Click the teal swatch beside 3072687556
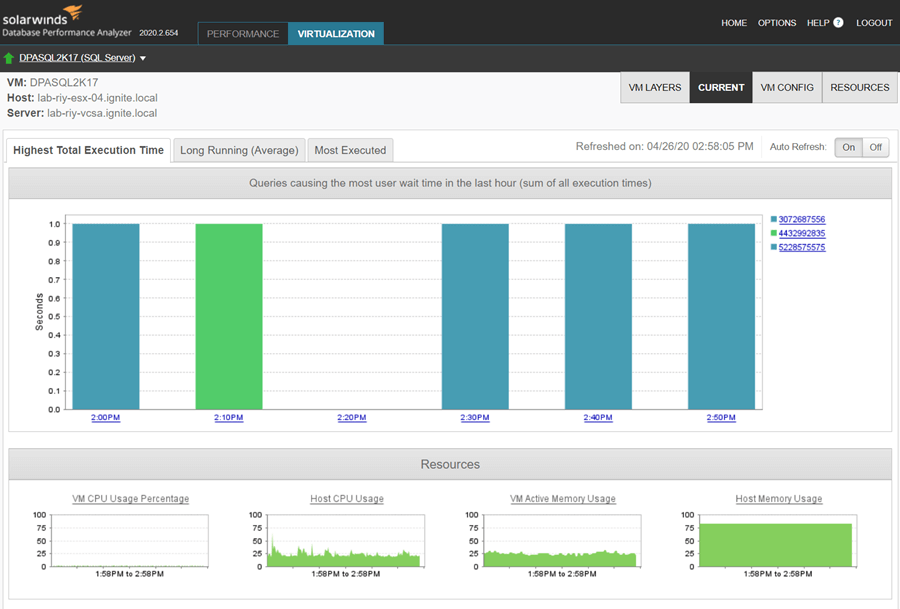Viewport: 900px width, 609px height. point(774,219)
